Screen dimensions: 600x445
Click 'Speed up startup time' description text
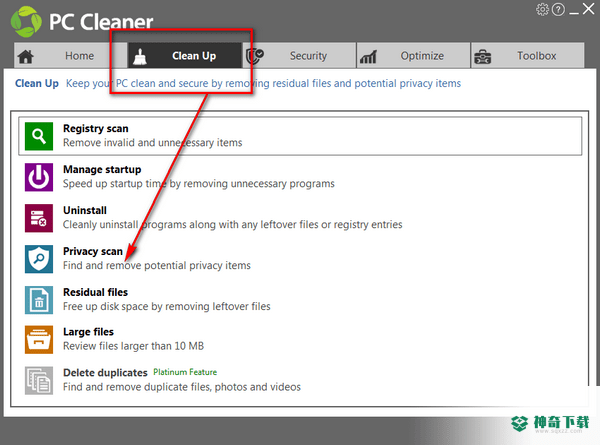199,184
